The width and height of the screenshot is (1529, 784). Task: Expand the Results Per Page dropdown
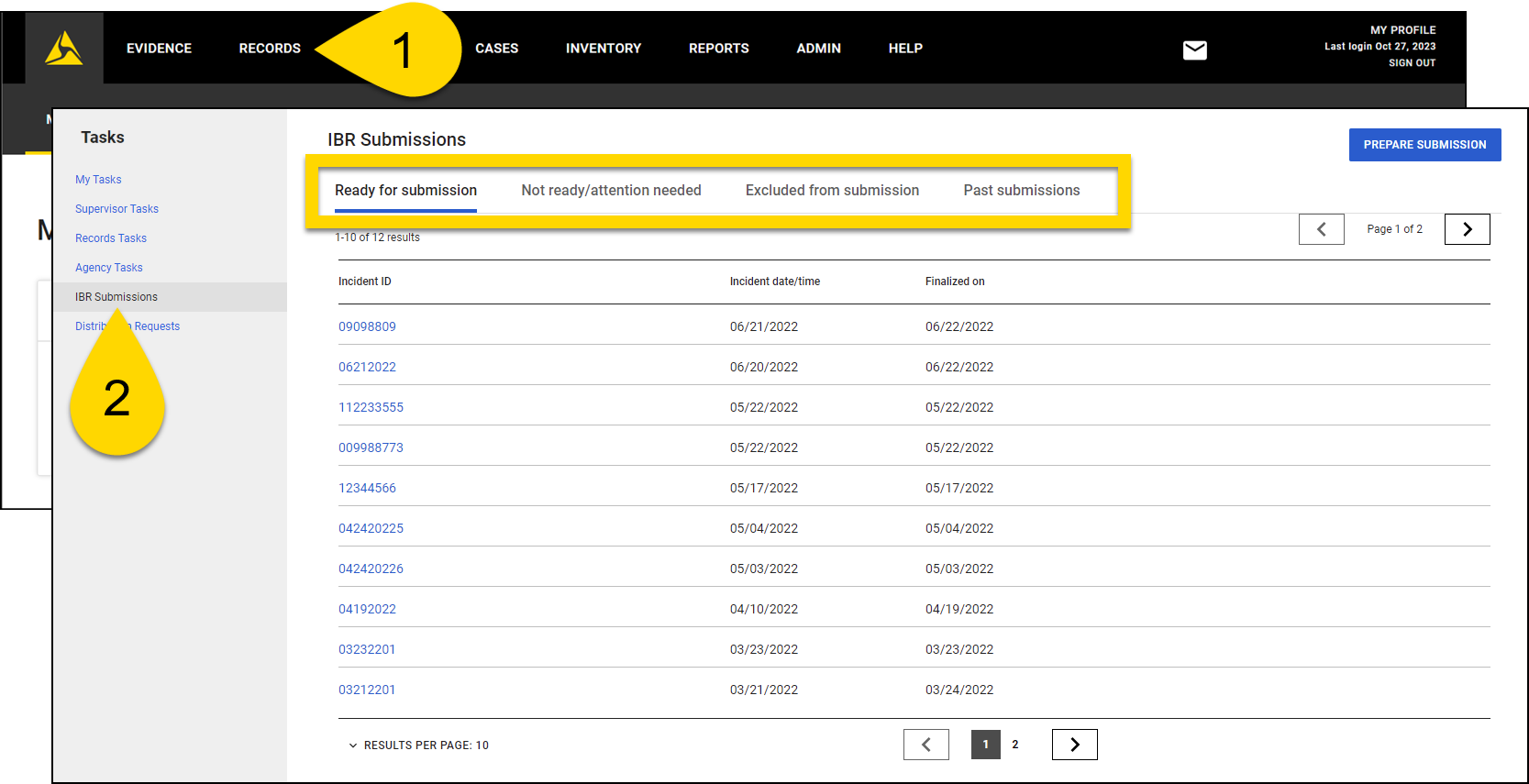tap(418, 745)
